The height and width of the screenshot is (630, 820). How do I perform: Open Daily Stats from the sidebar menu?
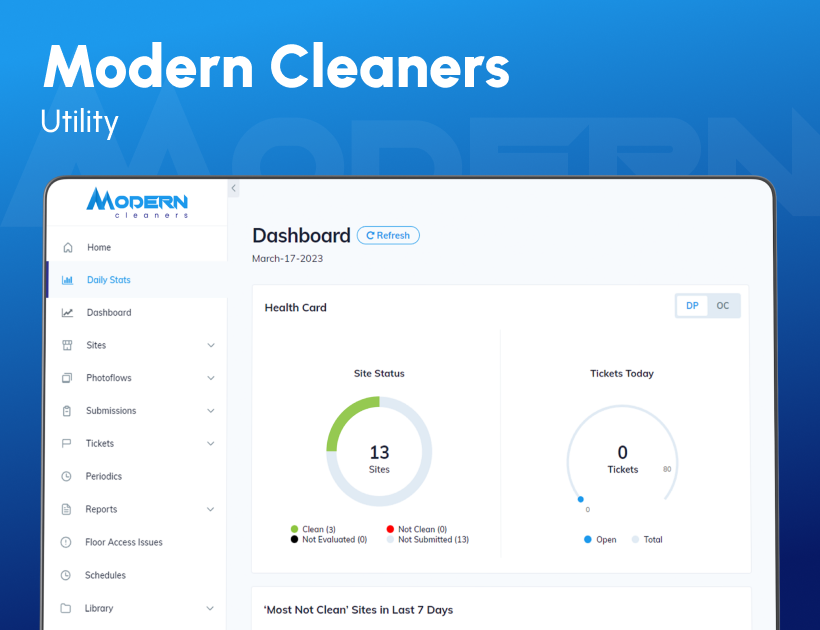point(108,280)
